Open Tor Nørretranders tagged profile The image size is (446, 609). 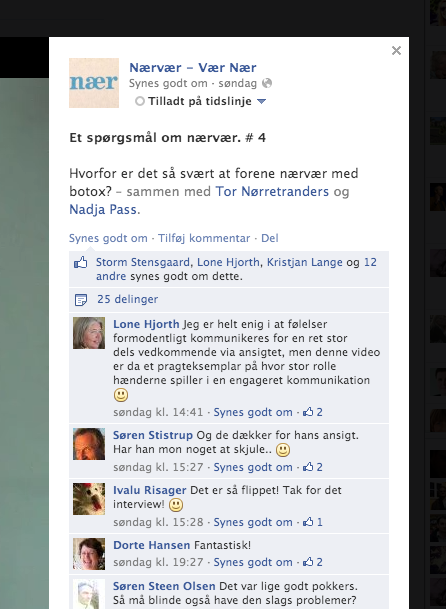click(272, 191)
